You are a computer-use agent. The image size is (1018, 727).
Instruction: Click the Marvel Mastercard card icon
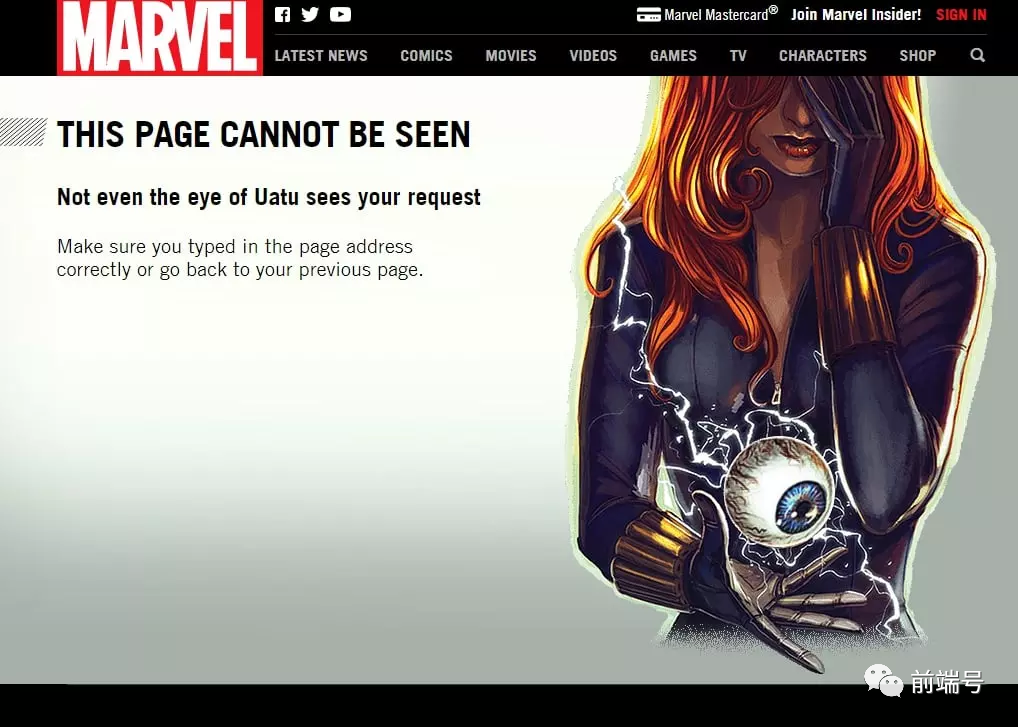click(649, 14)
